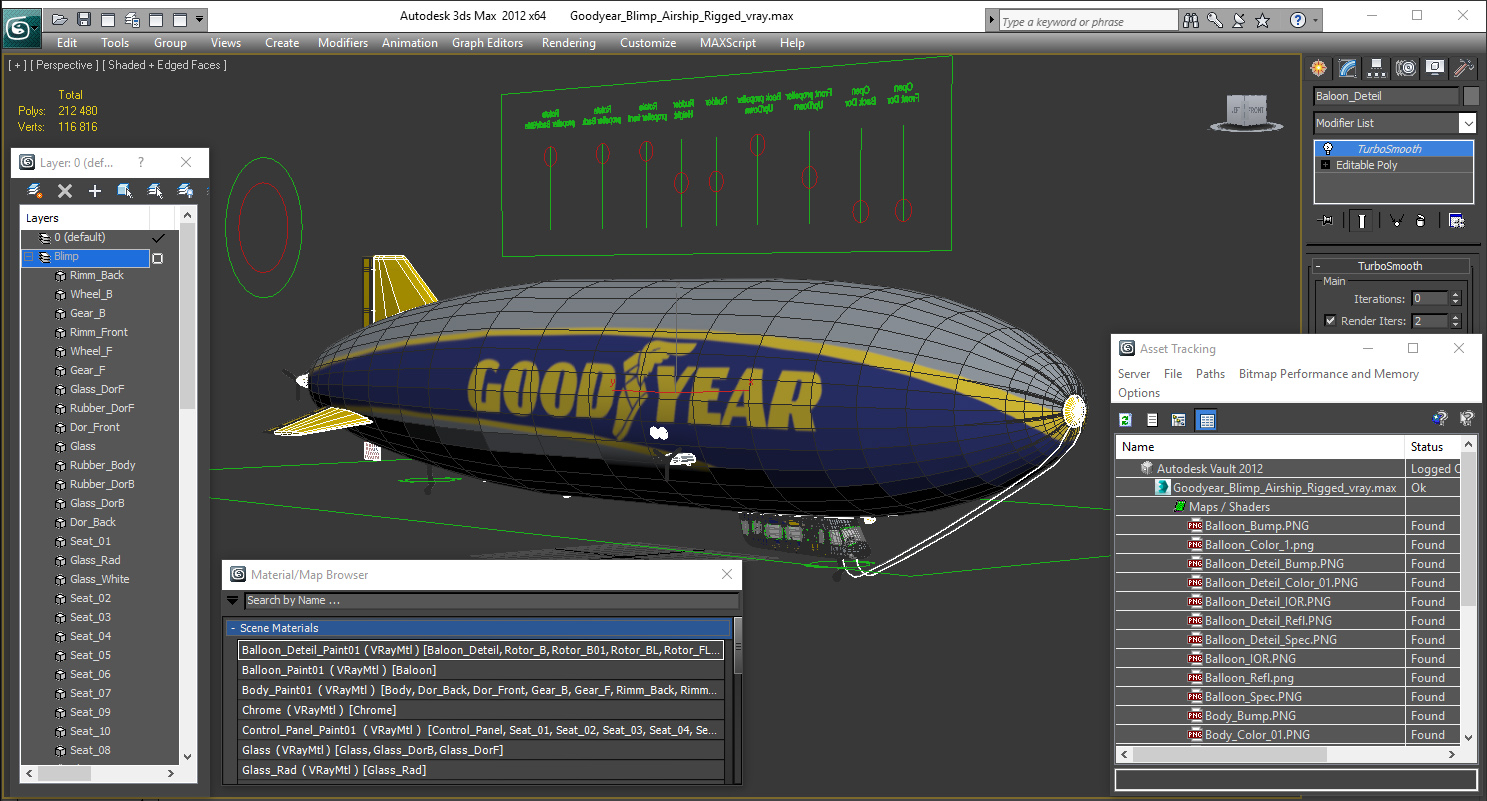The image size is (1487, 801).
Task: Collapse the TurboSmooth rollout
Action: [1319, 266]
